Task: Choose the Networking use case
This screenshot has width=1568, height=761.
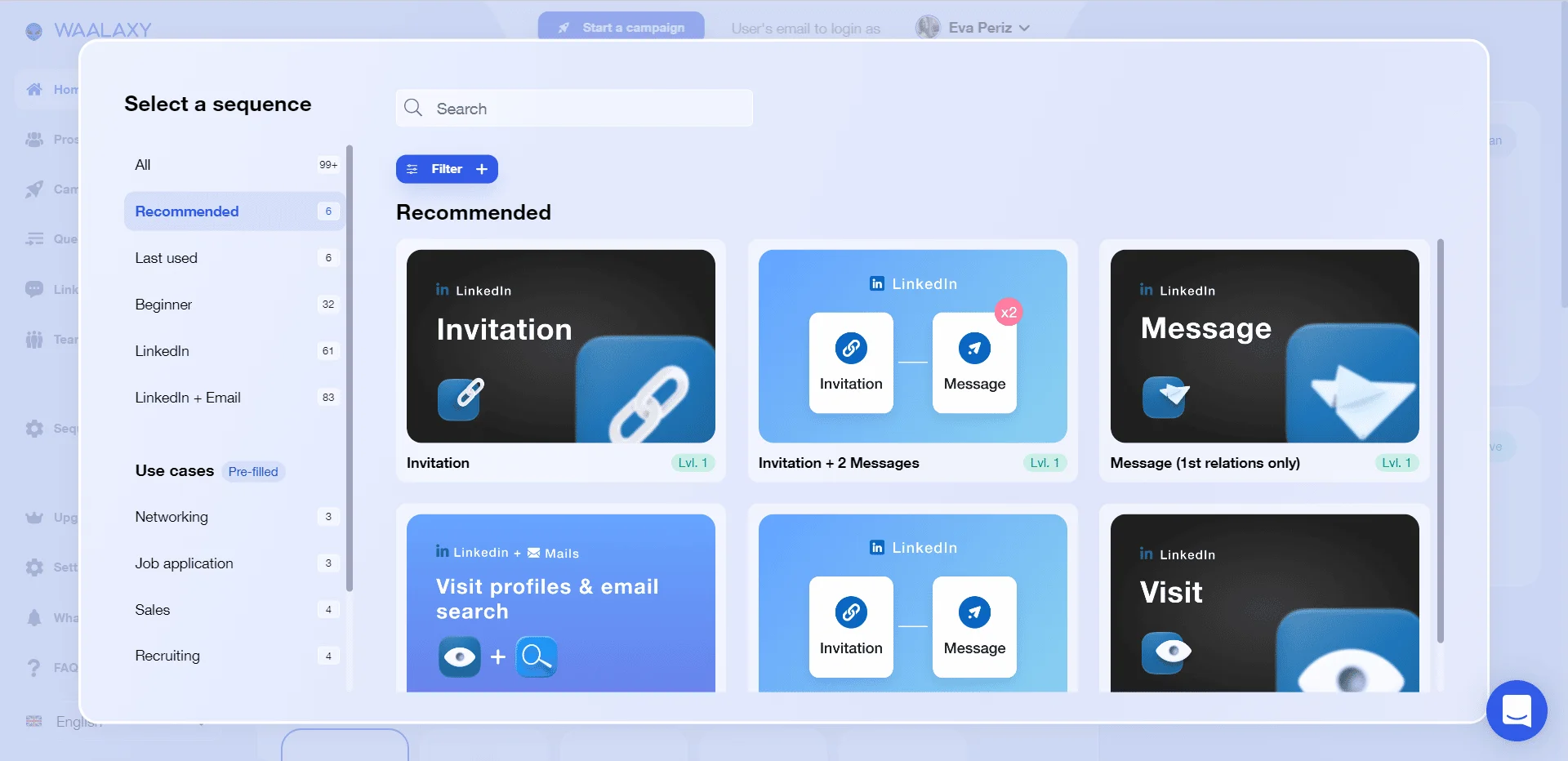Action: (235, 517)
